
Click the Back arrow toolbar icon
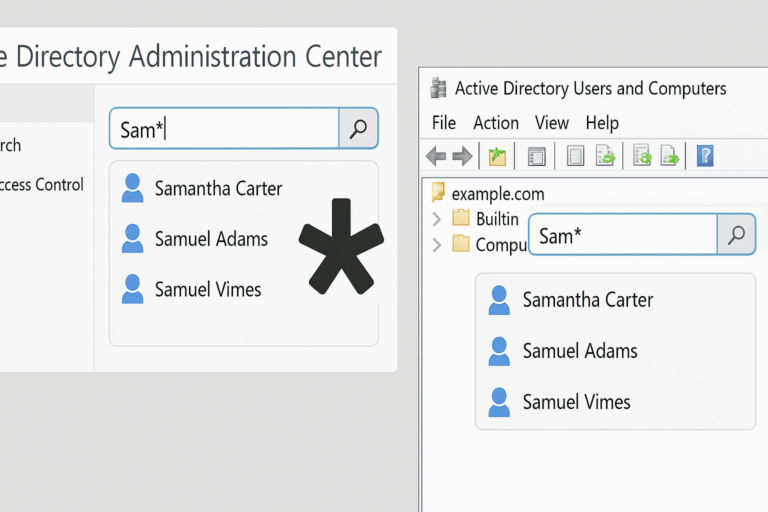[x=436, y=156]
